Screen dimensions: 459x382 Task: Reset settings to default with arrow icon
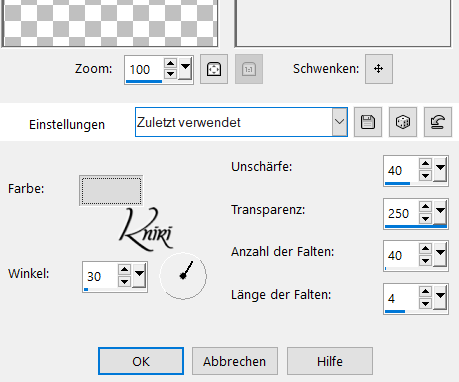click(x=438, y=122)
